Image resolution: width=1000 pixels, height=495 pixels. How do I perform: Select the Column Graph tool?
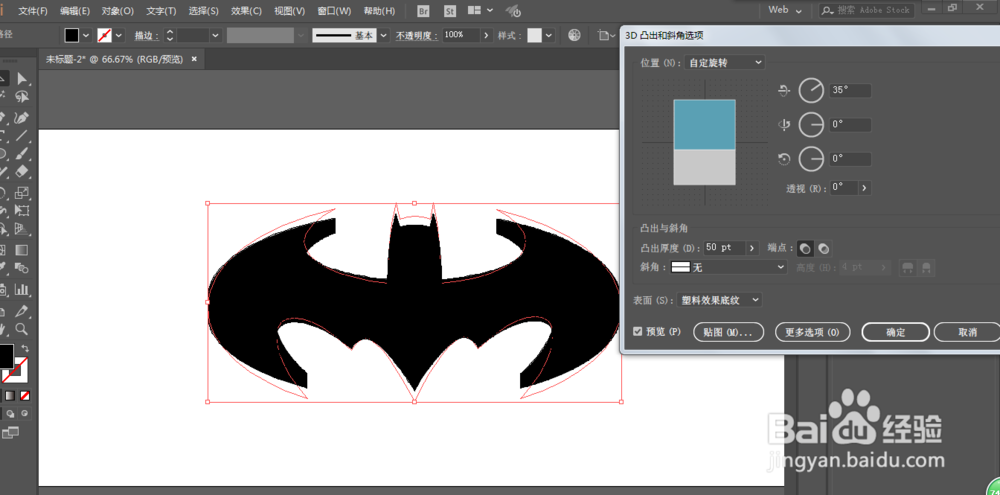pyautogui.click(x=22, y=290)
